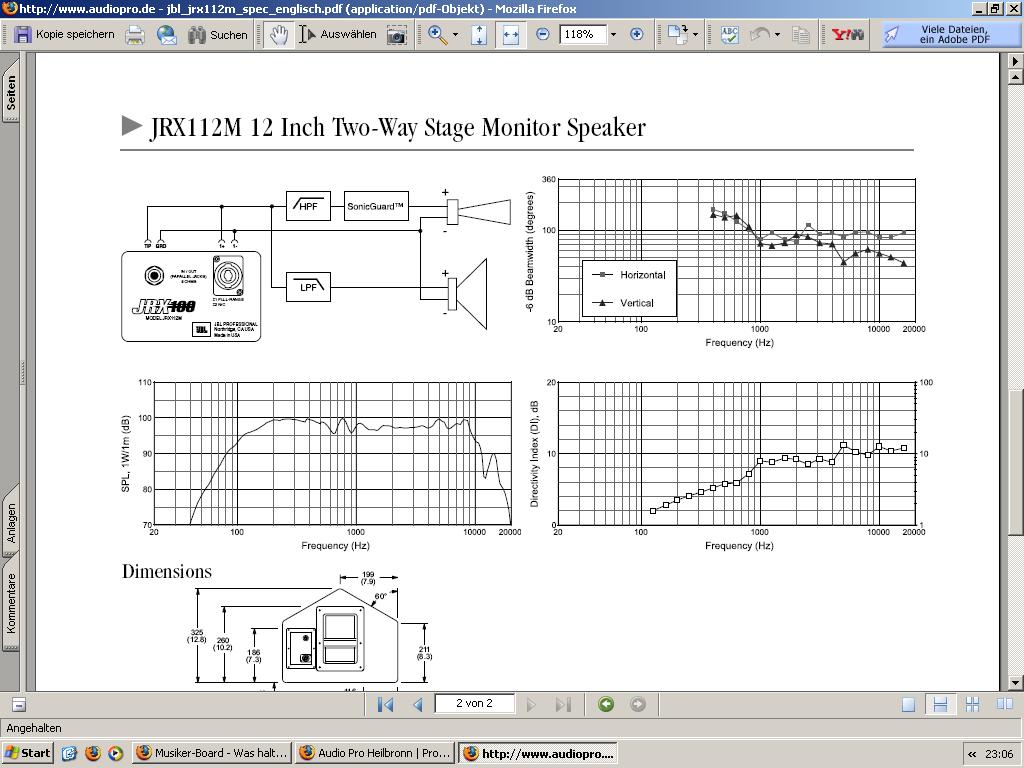Go to previous page
Viewport: 1024px width, 768px height.
418,705
